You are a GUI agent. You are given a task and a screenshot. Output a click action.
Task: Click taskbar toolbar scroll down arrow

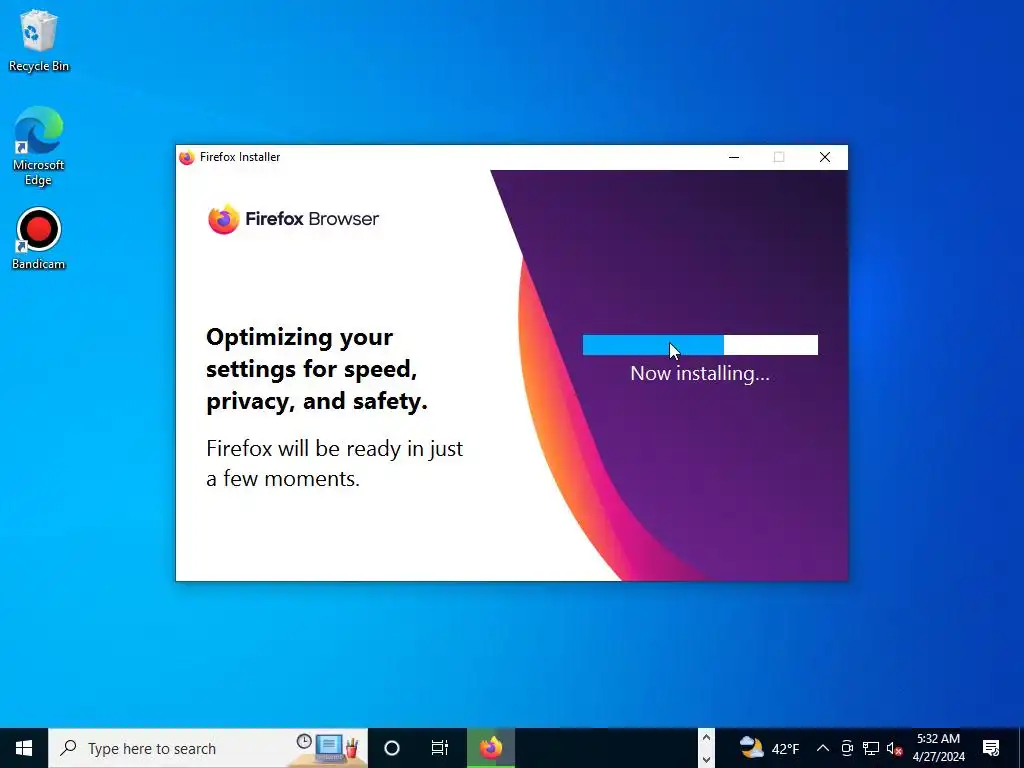click(x=706, y=759)
